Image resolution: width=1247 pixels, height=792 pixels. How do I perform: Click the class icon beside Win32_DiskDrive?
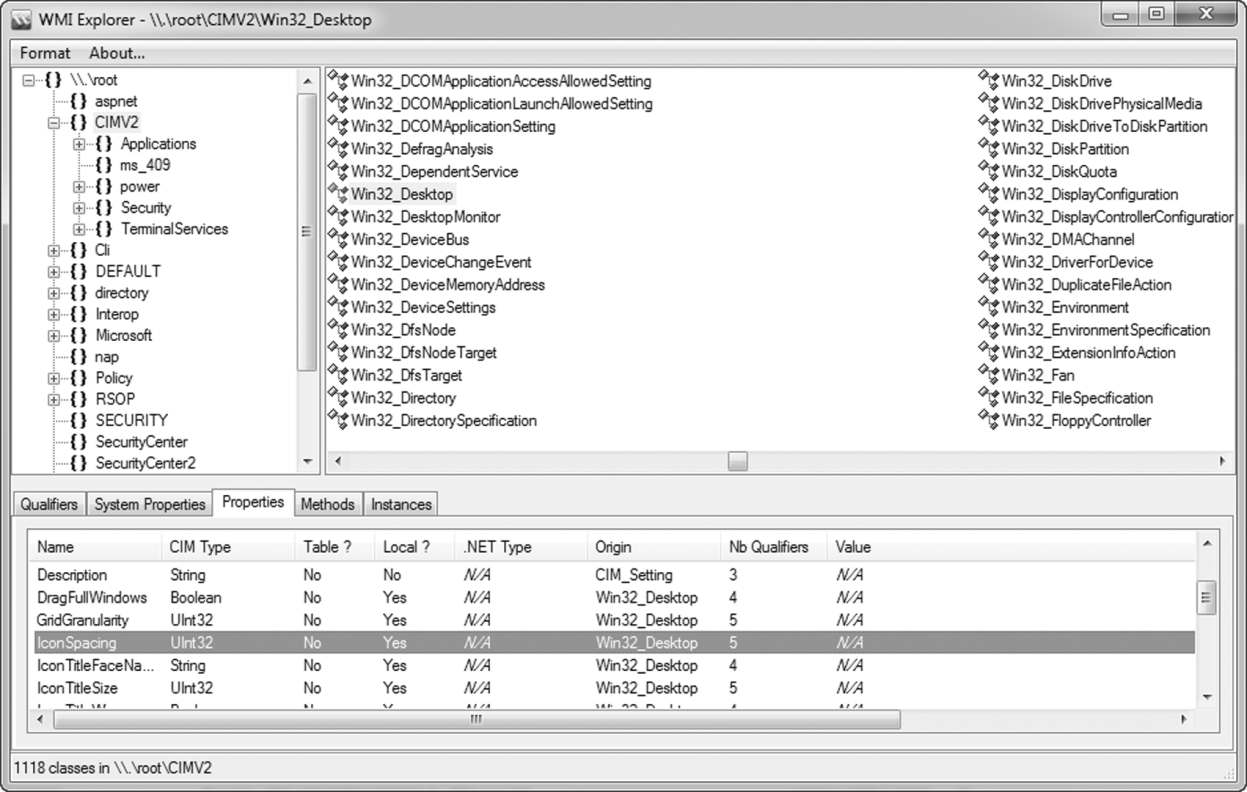coord(989,80)
